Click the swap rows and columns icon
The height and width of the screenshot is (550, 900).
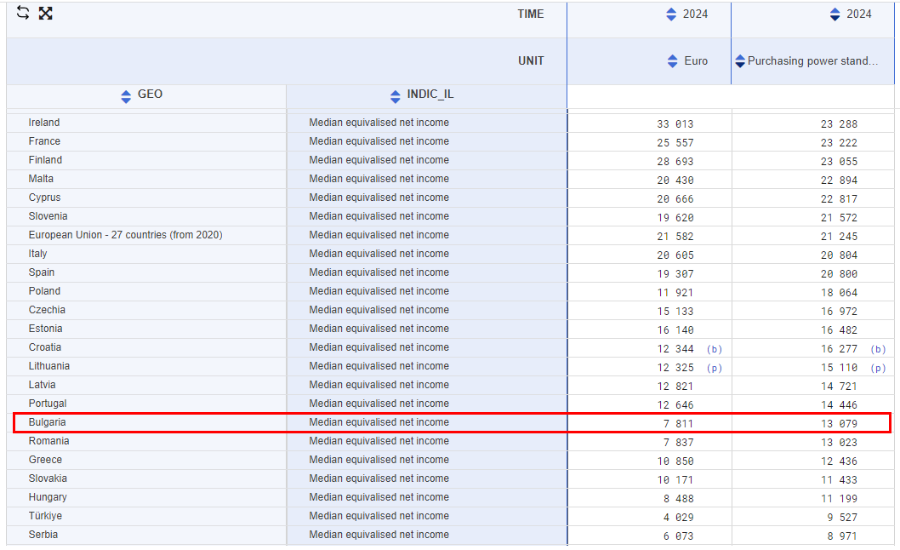pos(22,13)
